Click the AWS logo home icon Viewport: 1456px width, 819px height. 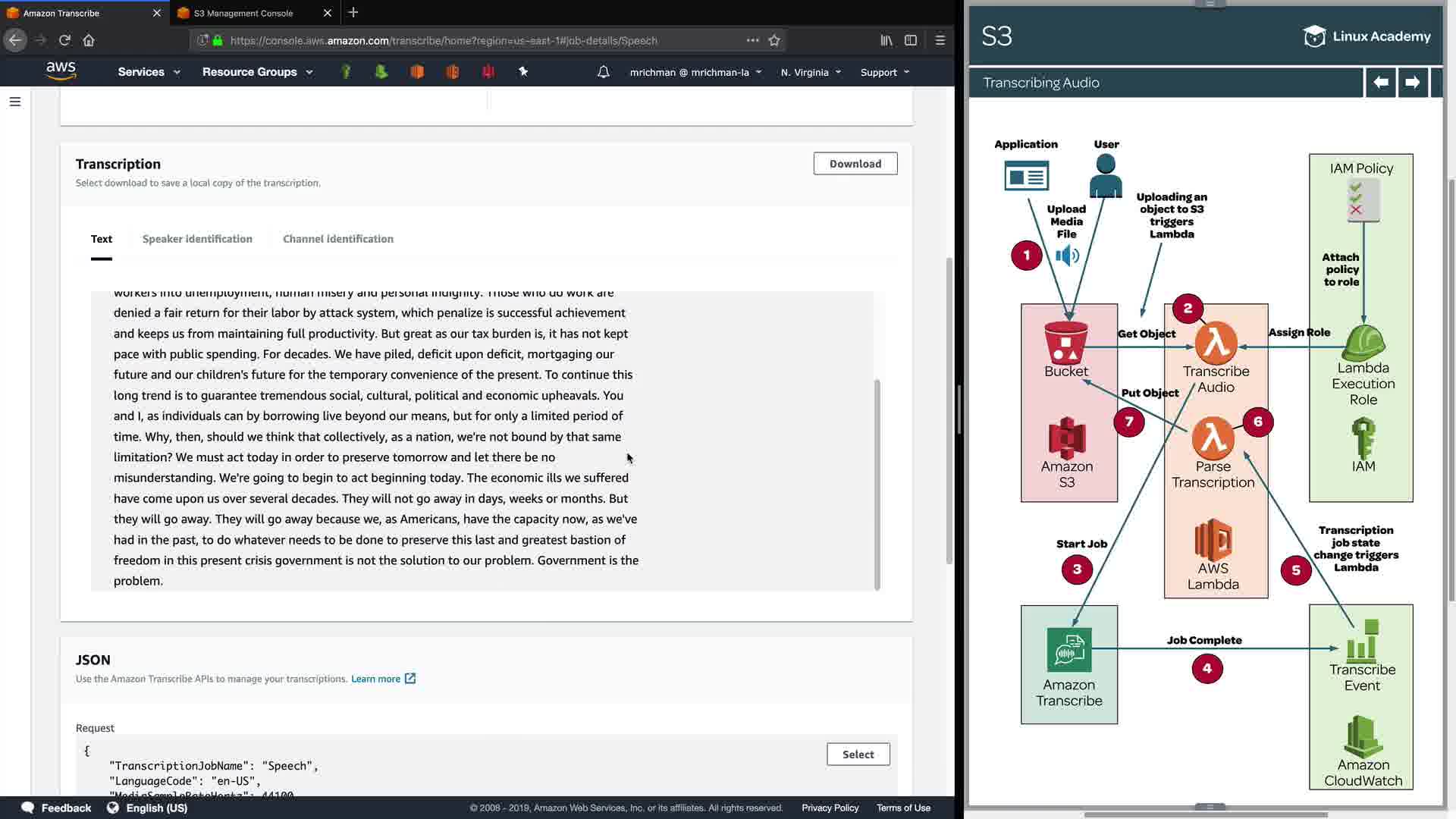[61, 71]
